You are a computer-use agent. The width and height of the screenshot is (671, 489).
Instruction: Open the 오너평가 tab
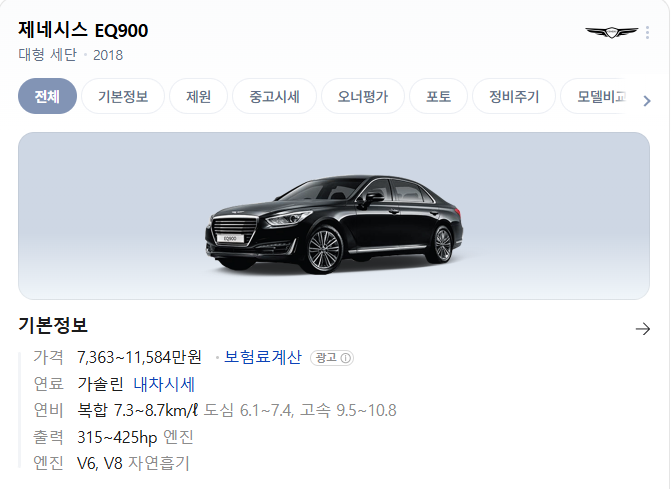363,96
